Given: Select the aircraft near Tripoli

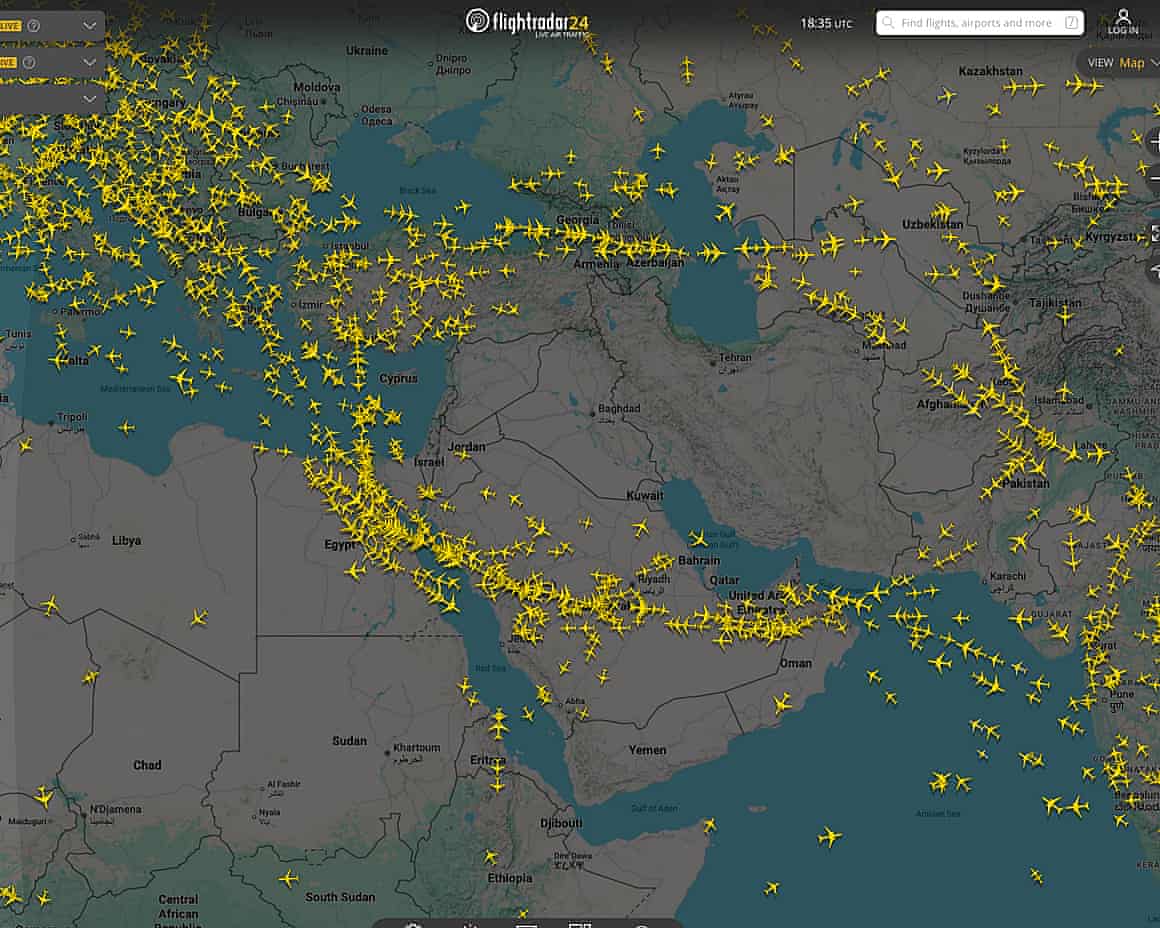Looking at the screenshot, I should click(x=126, y=428).
